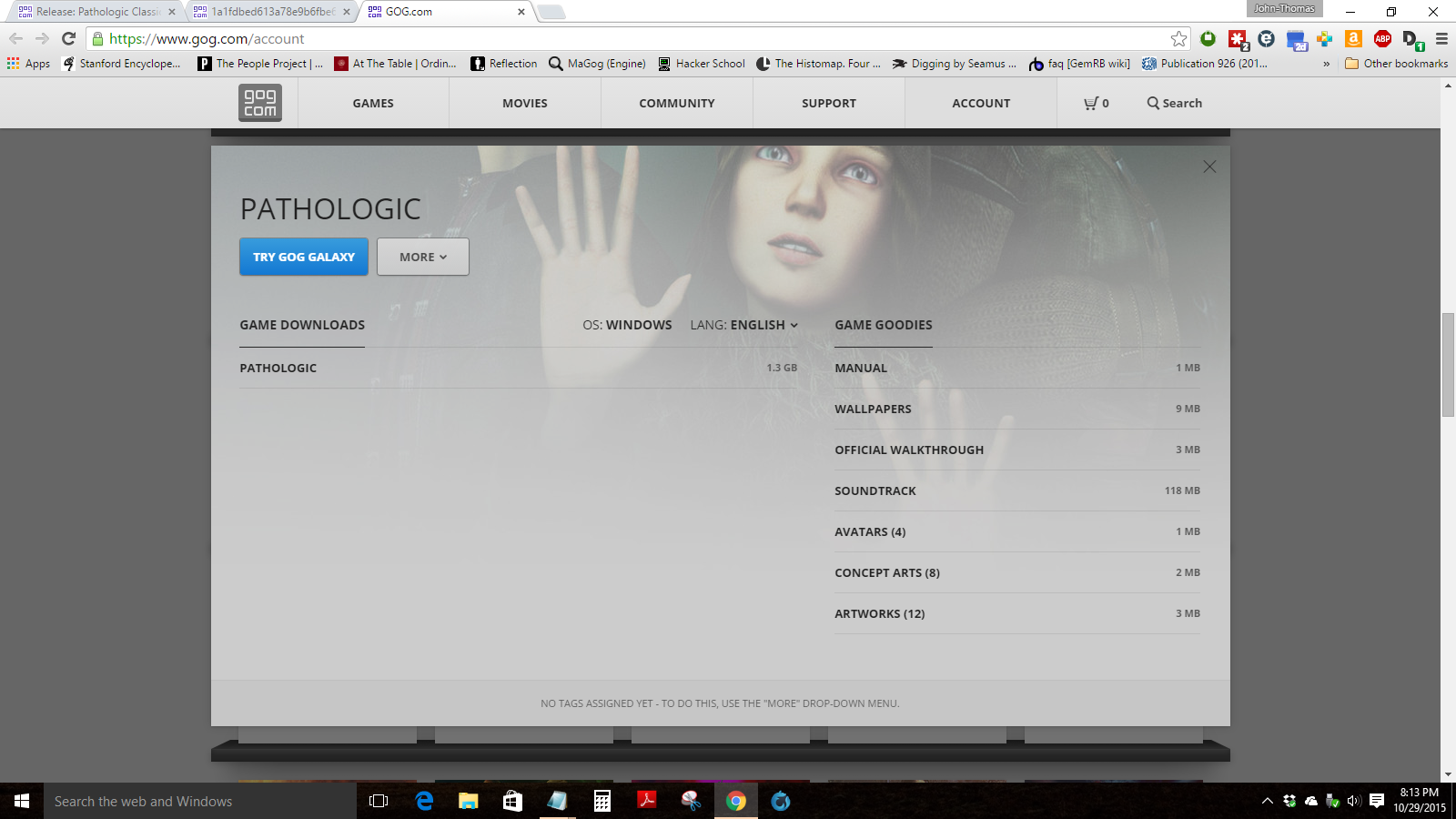Click the OS: WINDOWS selector

627,325
